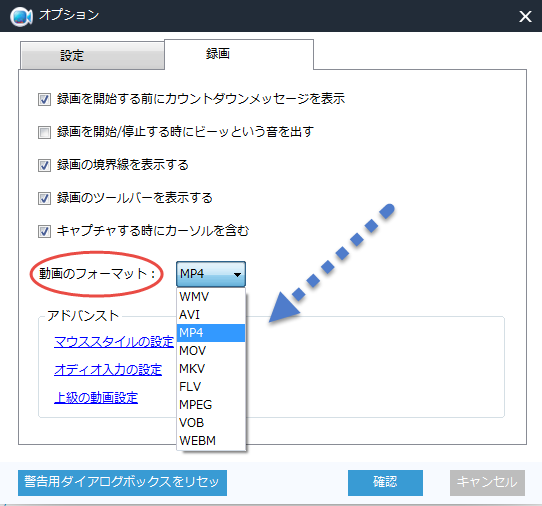Select the 録画 tab
This screenshot has width=542, height=506.
[239, 54]
